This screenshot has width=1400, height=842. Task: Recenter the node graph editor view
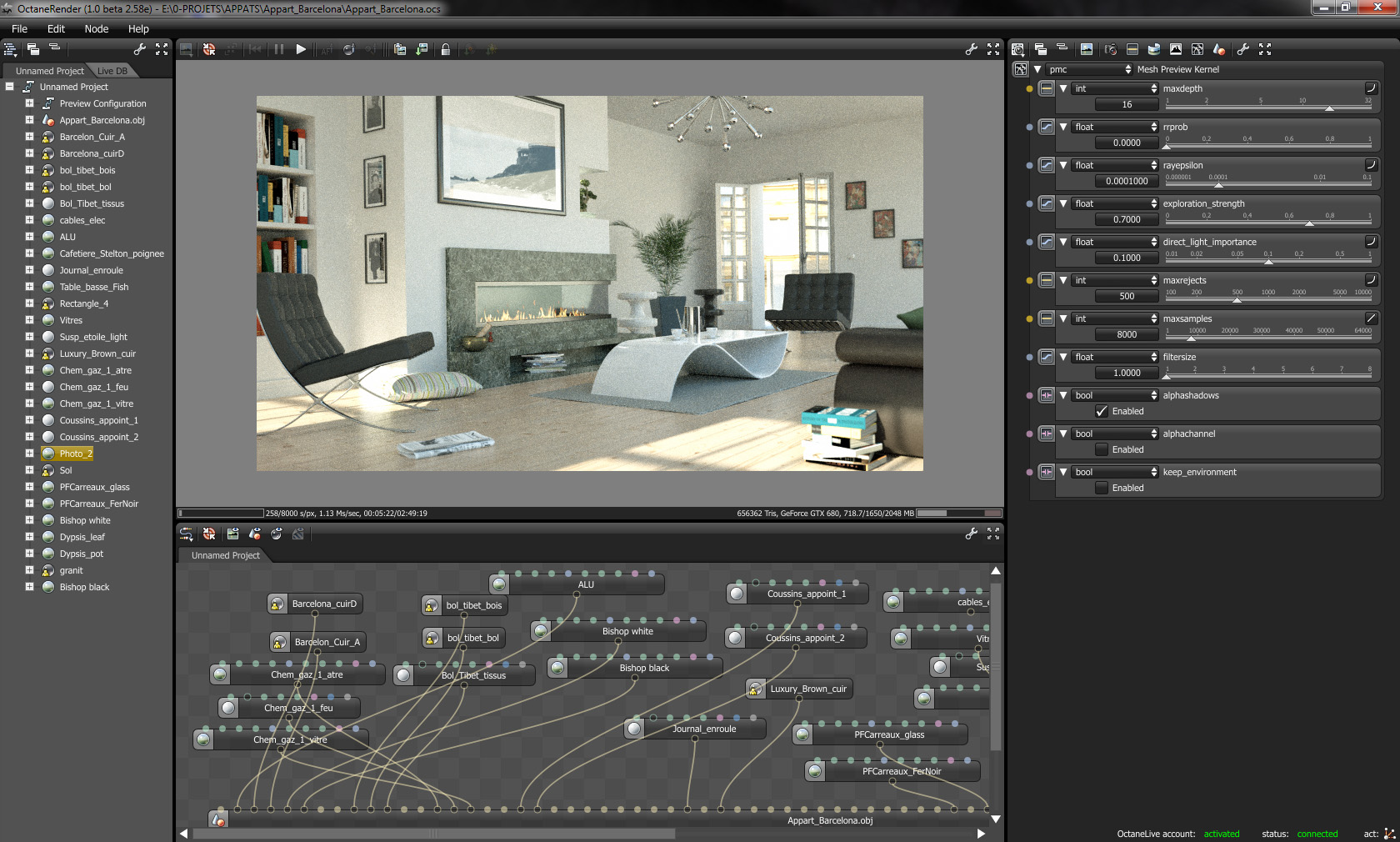[209, 534]
